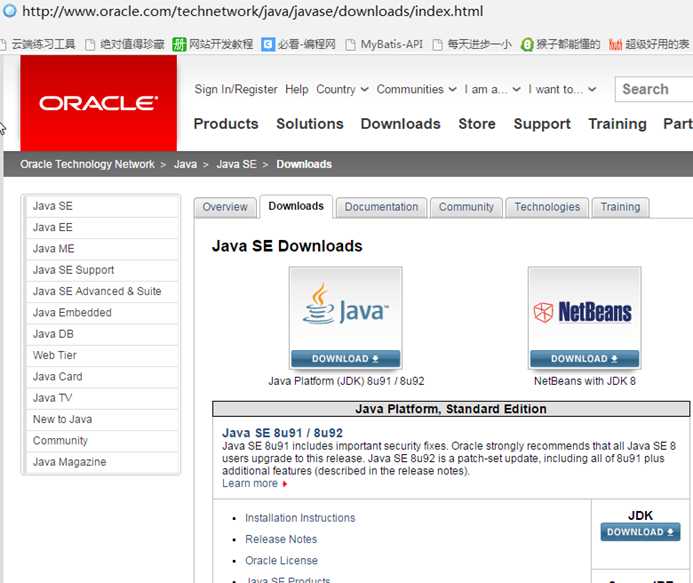Open Java Magazine sidebar link
Image resolution: width=693 pixels, height=583 pixels.
point(102,462)
